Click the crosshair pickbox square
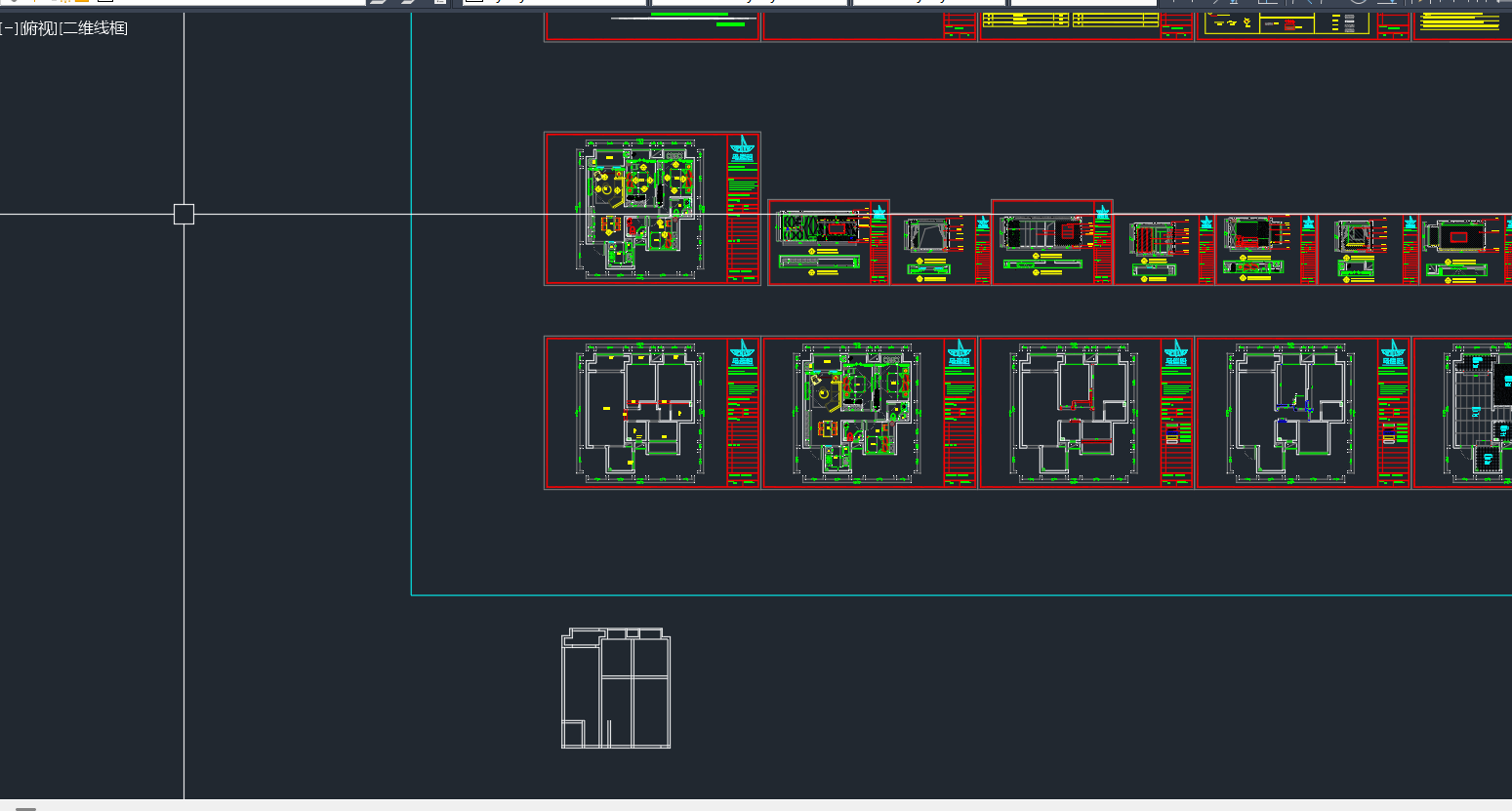Screen dimensions: 1512x811 pos(184,214)
